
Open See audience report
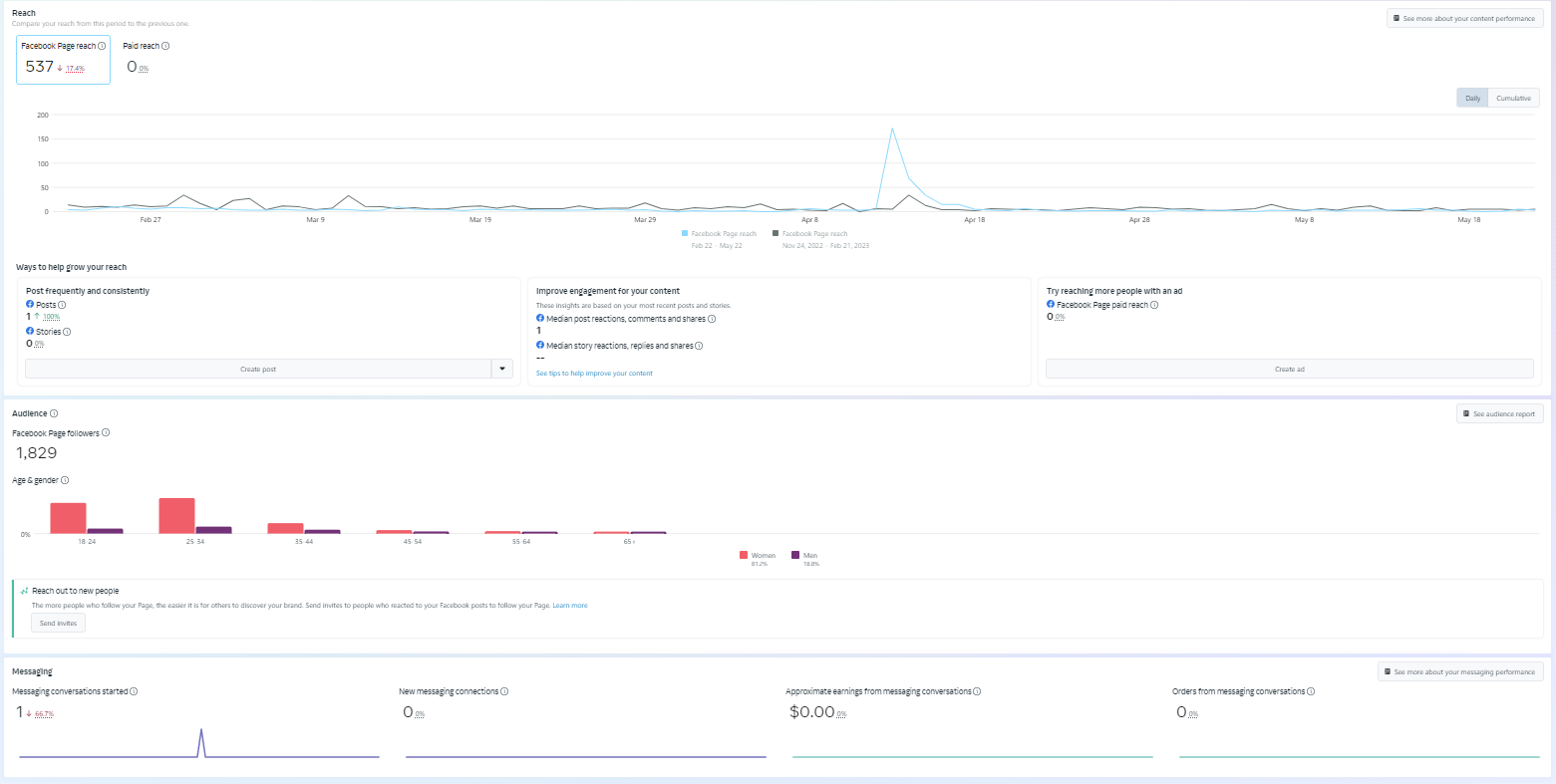click(x=1498, y=413)
